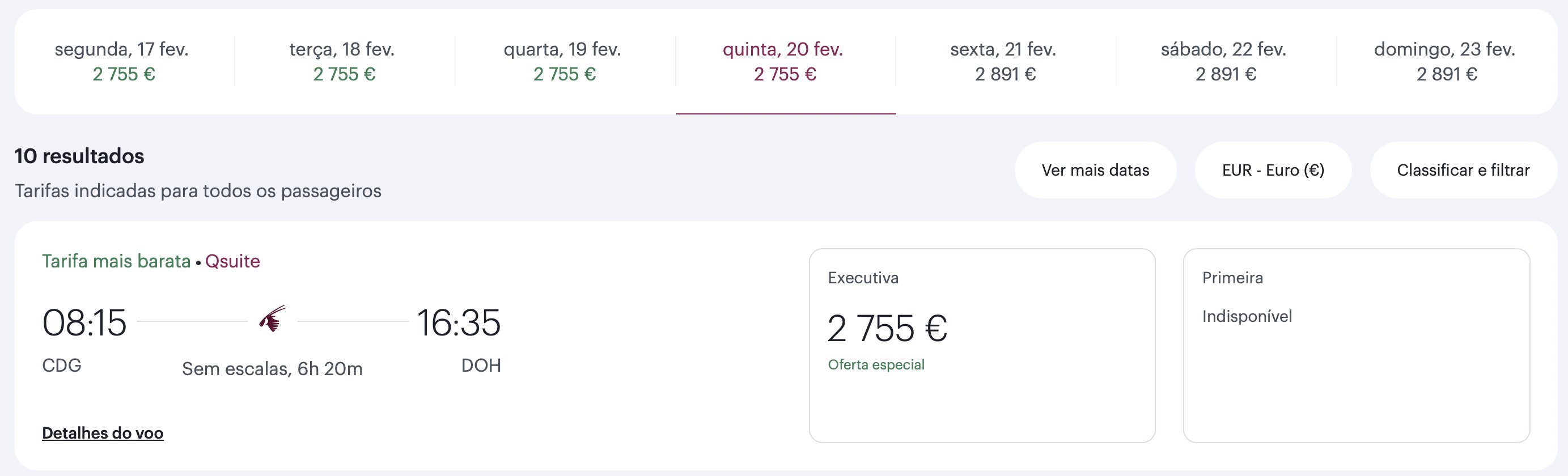Click the 08:15 departure time
The width and height of the screenshot is (1568, 476).
[x=84, y=322]
